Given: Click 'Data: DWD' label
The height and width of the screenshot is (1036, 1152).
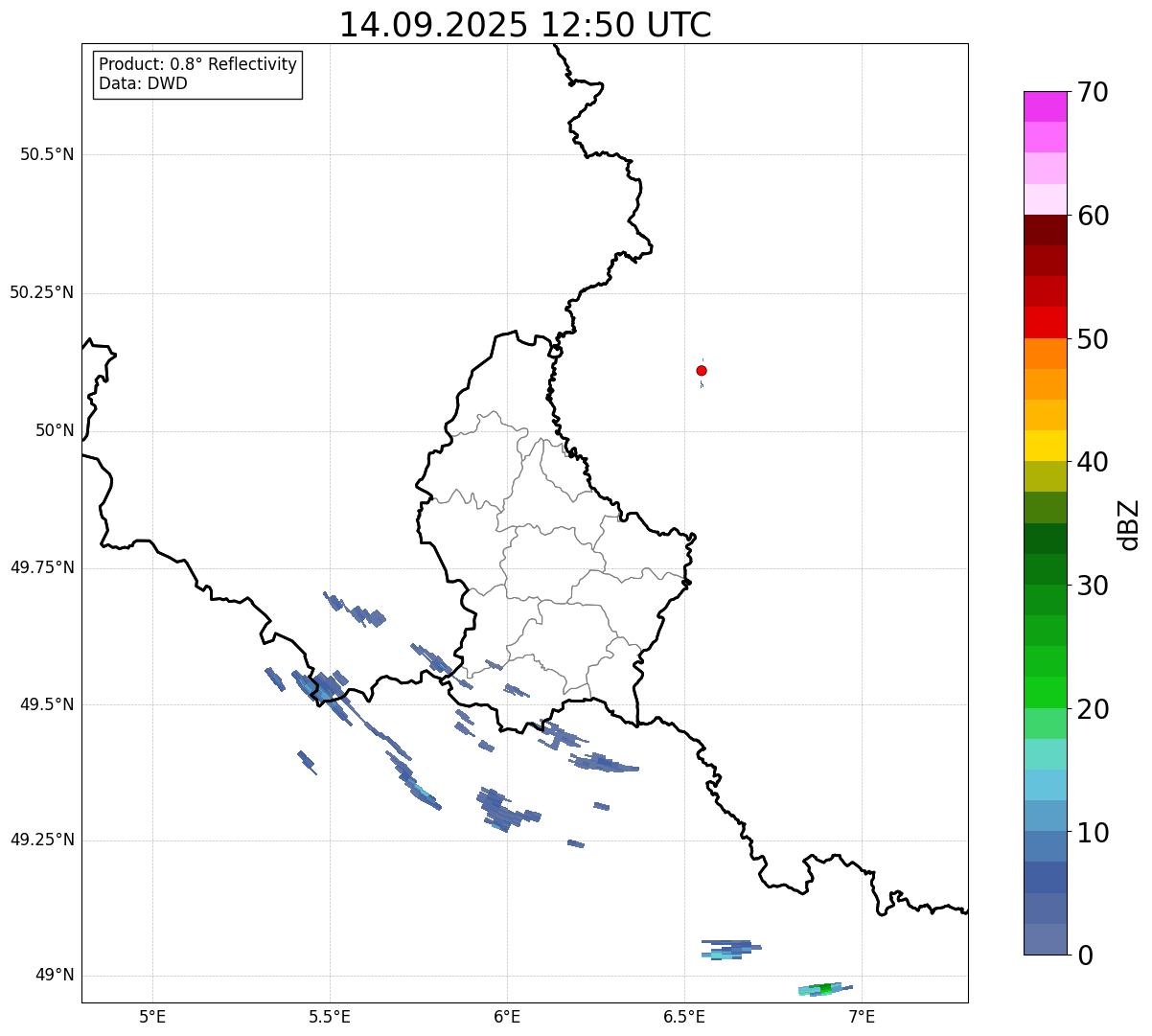Looking at the screenshot, I should pos(143,83).
